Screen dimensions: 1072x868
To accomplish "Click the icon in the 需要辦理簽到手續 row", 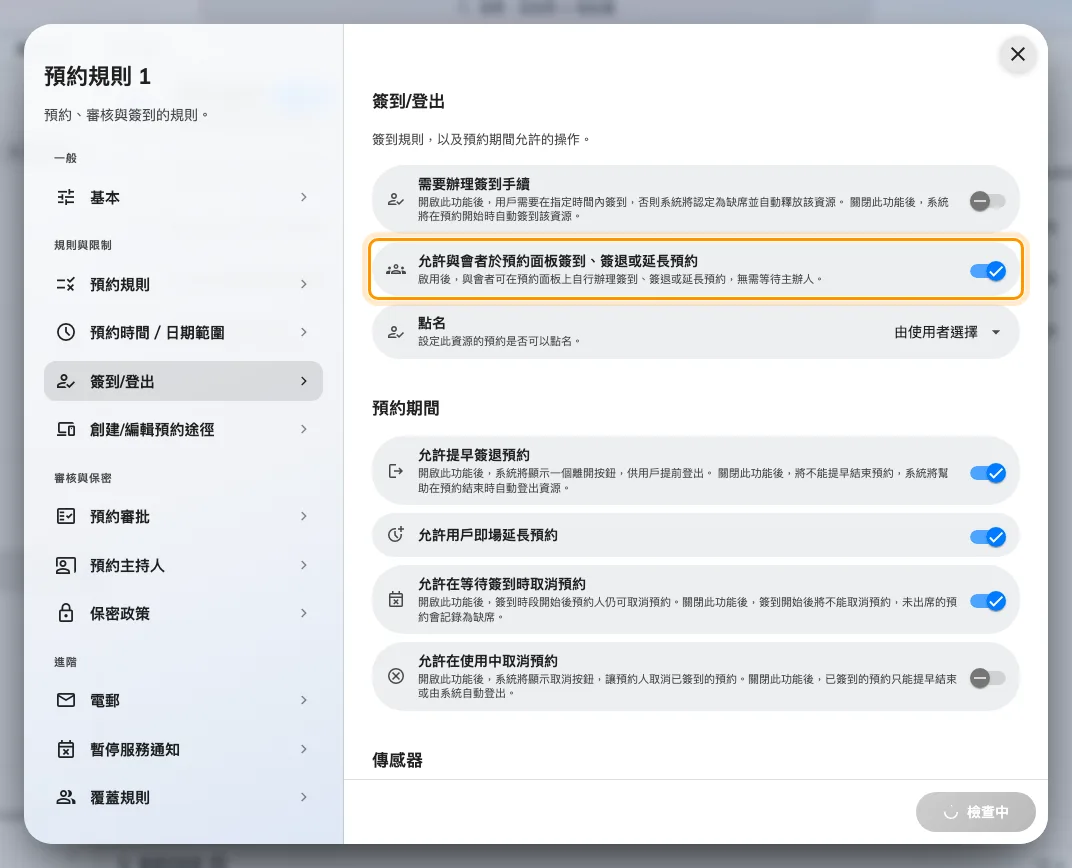I will [x=396, y=200].
